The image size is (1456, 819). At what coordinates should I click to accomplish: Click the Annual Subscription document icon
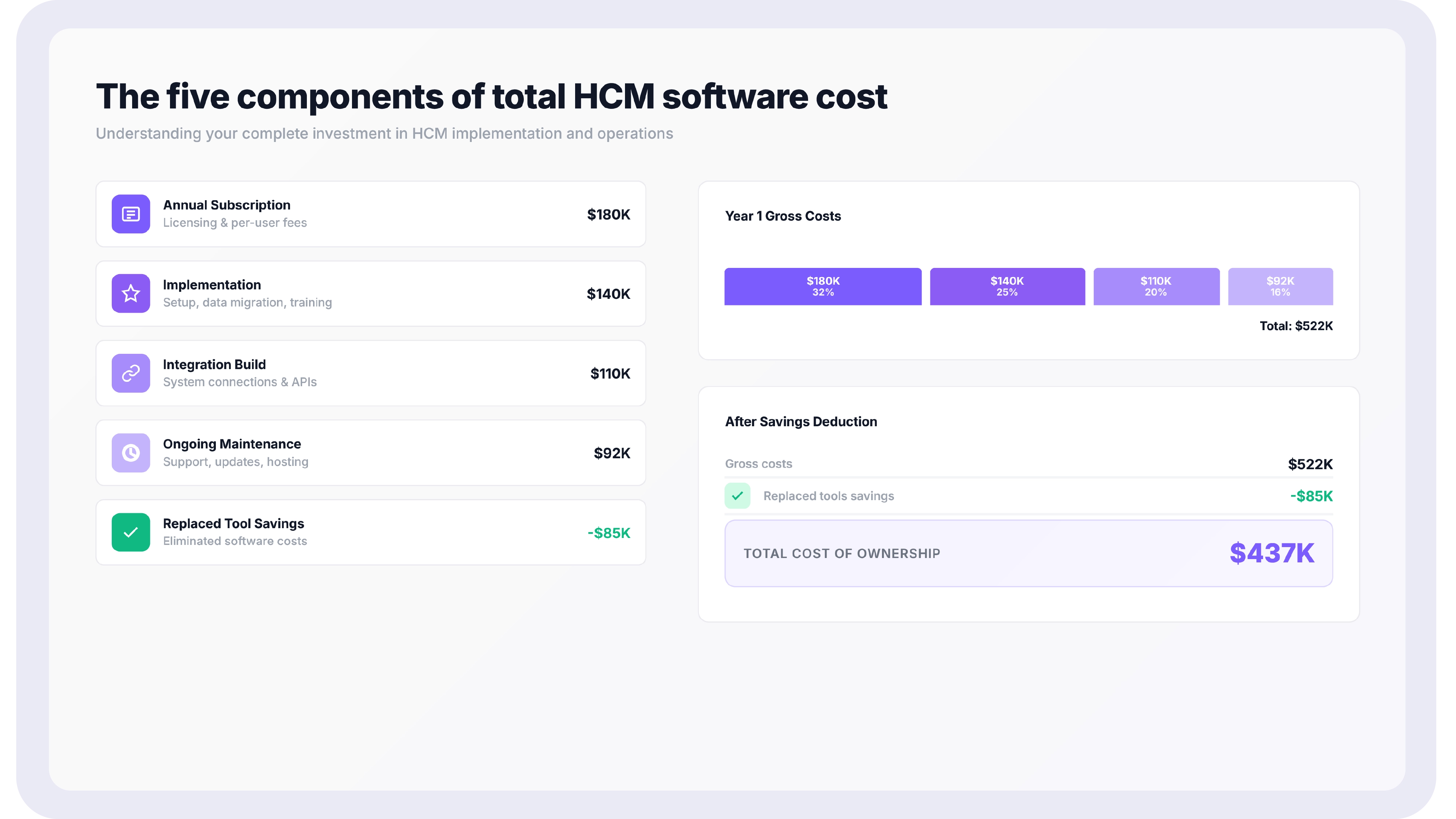131,214
